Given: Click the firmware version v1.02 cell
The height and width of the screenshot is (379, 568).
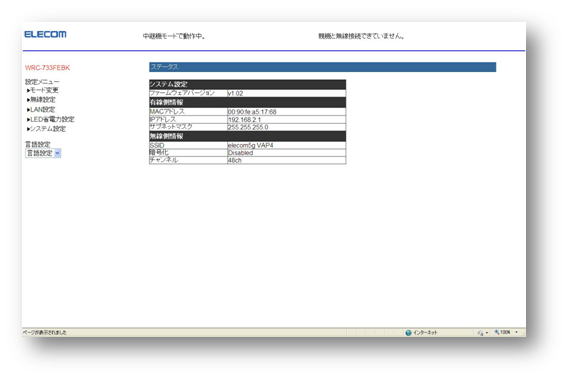Looking at the screenshot, I should (286, 93).
